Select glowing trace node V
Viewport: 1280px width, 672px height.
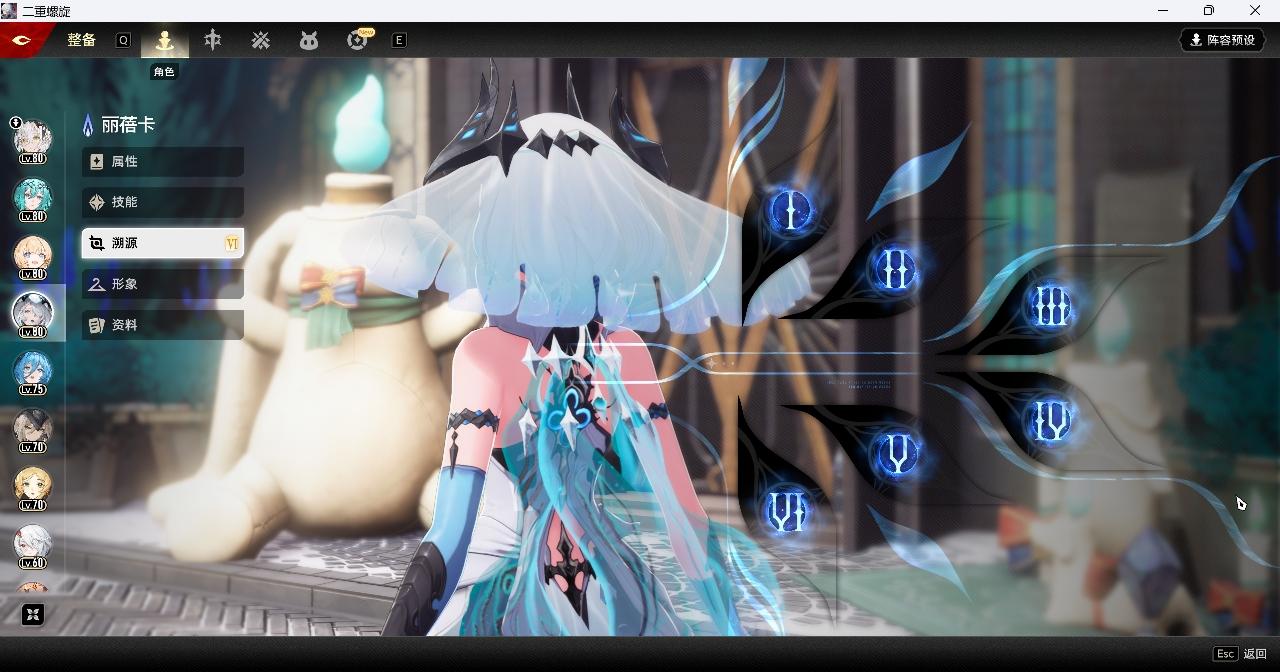(x=896, y=455)
